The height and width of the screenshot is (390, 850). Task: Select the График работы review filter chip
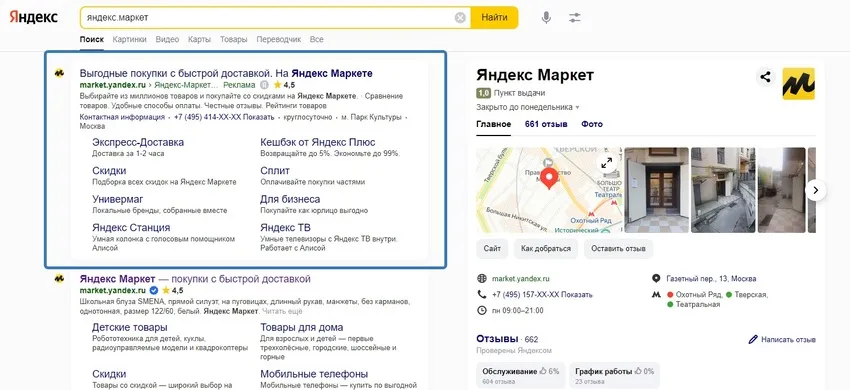tap(615, 376)
